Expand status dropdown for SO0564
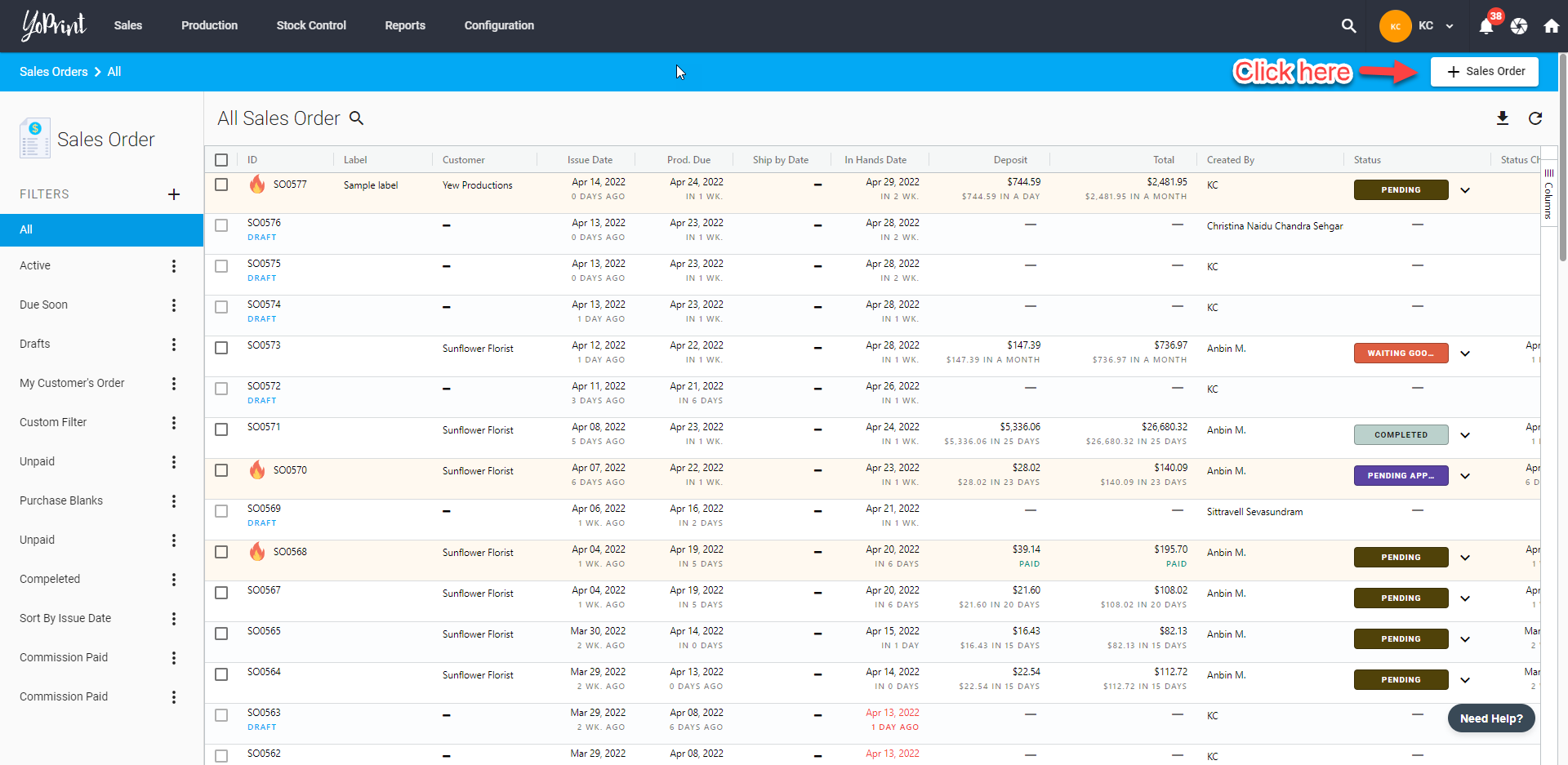 (1465, 680)
